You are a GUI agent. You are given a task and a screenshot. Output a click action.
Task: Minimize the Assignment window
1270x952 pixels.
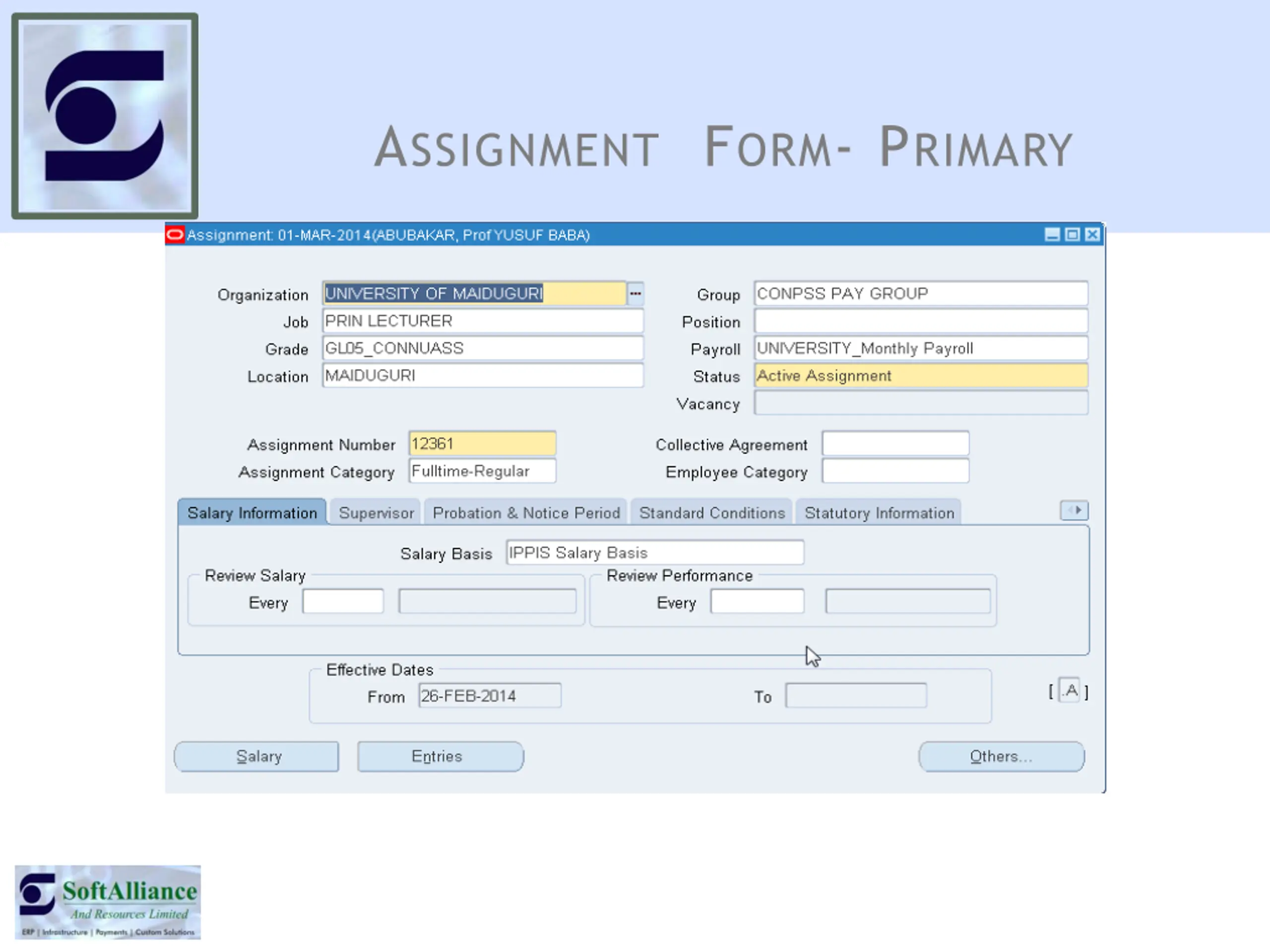click(x=1052, y=235)
